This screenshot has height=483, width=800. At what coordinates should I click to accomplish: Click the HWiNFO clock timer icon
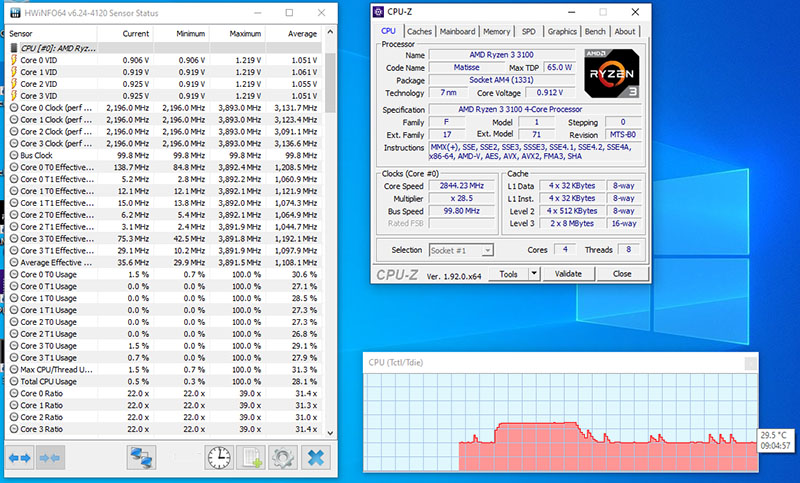click(219, 457)
